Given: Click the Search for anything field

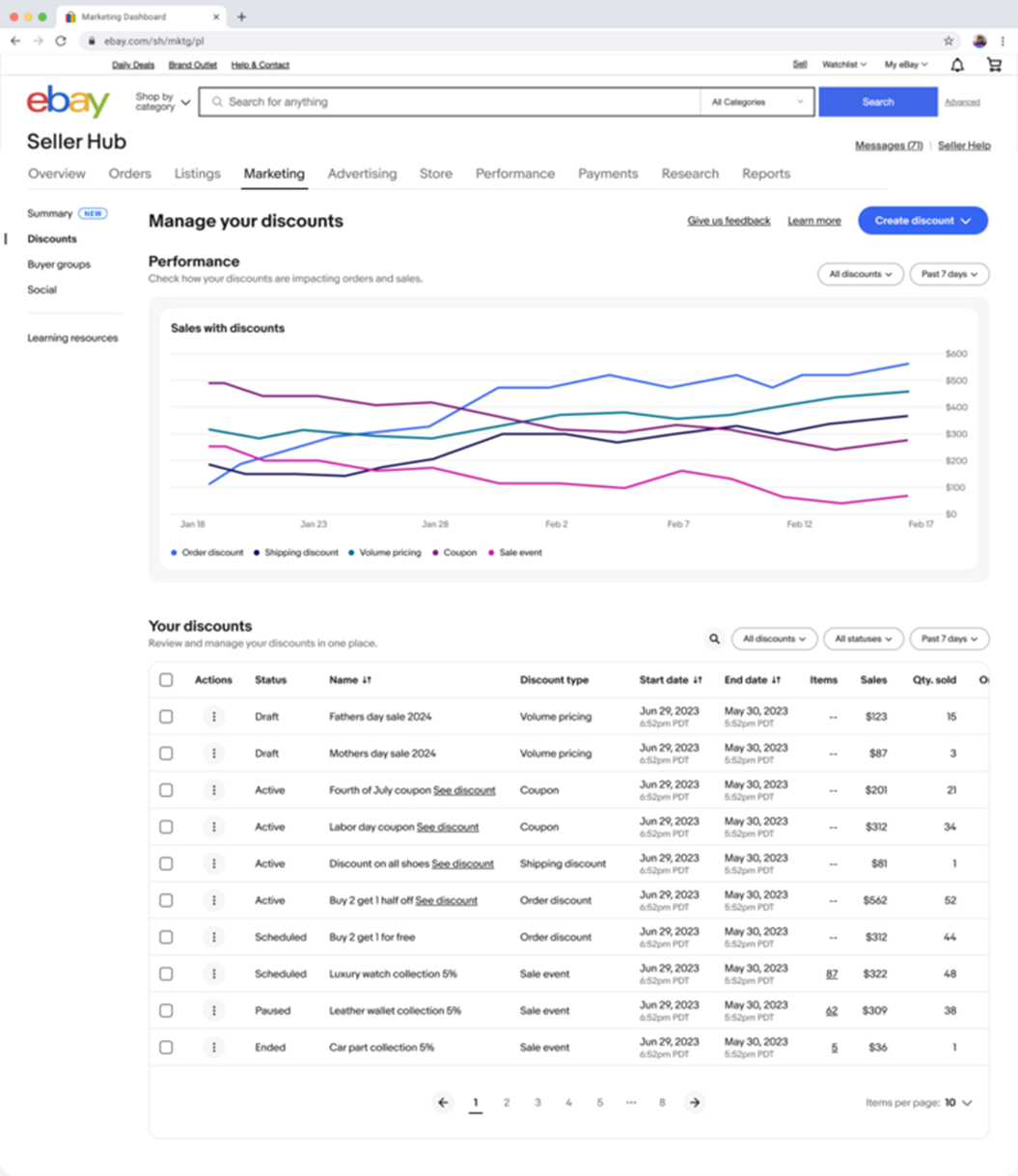Looking at the screenshot, I should (x=450, y=102).
